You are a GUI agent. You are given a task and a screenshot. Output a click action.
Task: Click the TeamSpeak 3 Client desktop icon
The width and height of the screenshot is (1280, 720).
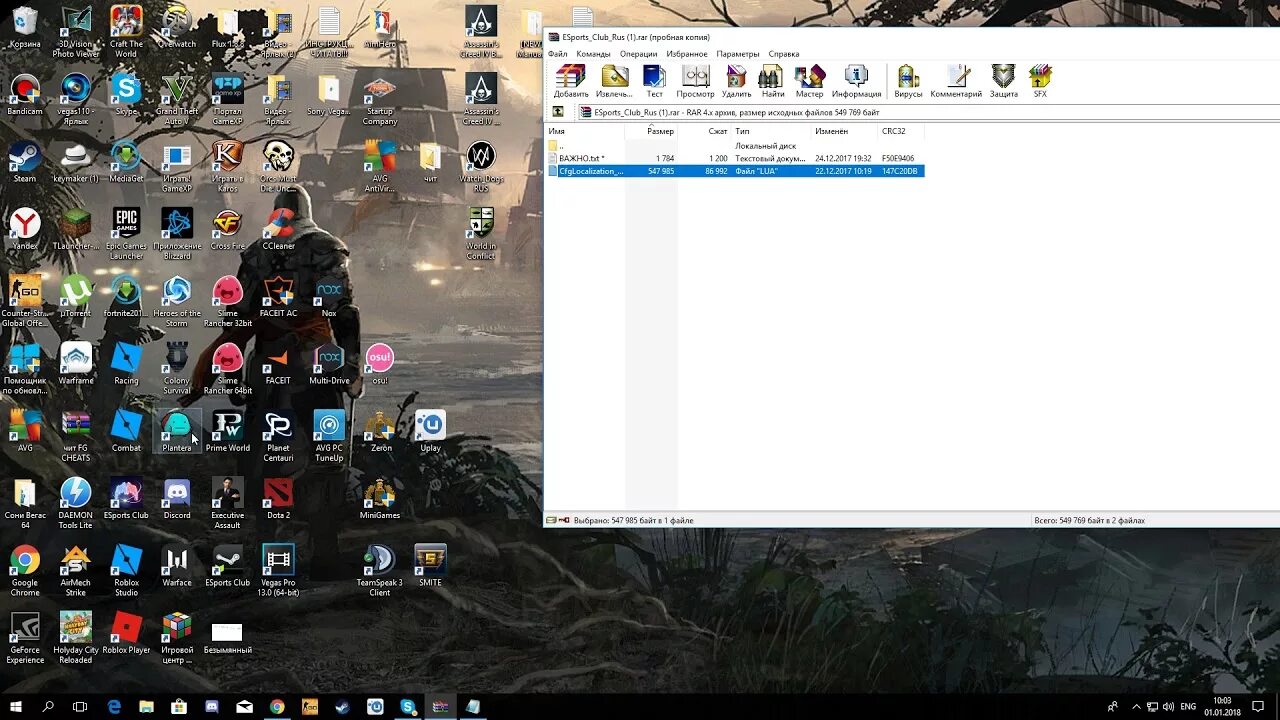[380, 571]
